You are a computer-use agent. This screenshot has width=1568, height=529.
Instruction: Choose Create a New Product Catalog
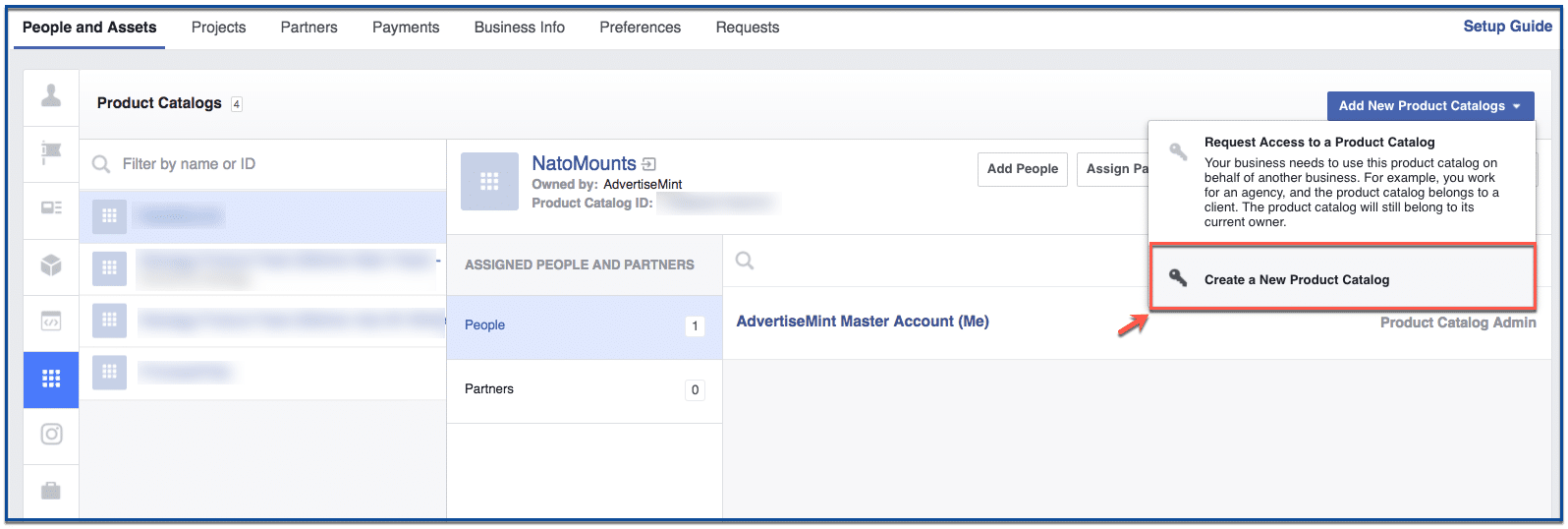[x=1342, y=278]
